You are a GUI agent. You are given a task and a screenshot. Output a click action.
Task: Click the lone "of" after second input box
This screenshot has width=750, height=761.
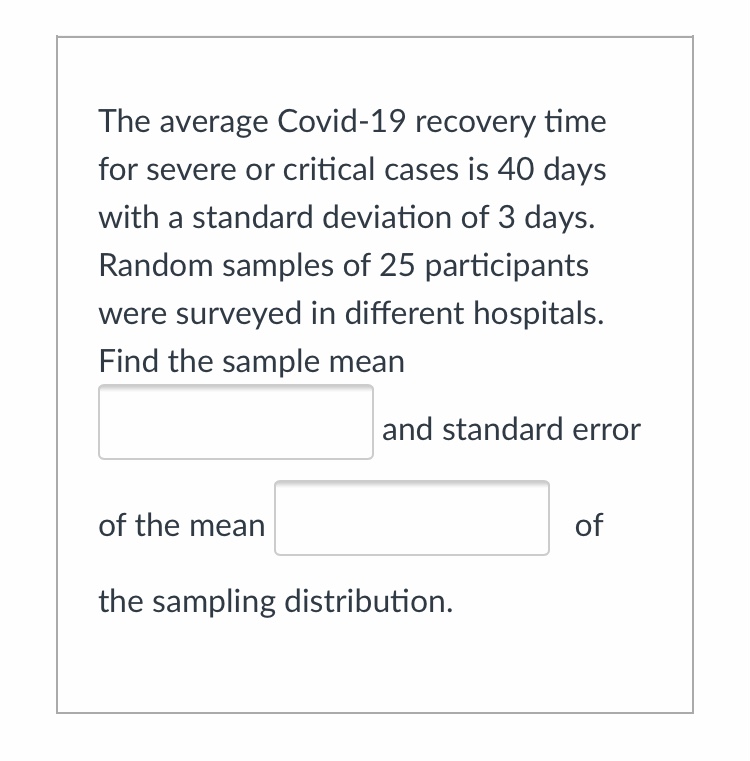[x=589, y=525]
